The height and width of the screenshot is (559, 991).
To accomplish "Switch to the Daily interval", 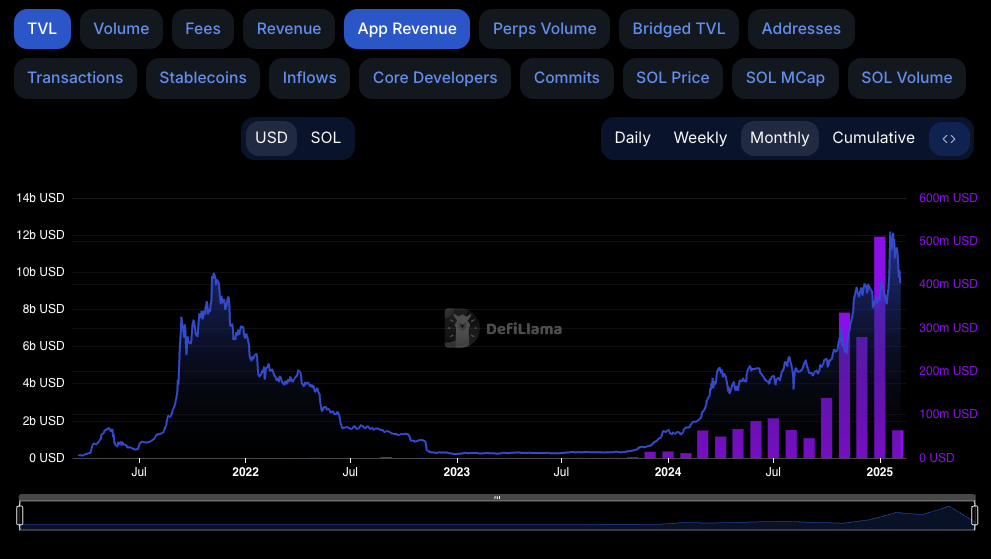I will [x=632, y=138].
